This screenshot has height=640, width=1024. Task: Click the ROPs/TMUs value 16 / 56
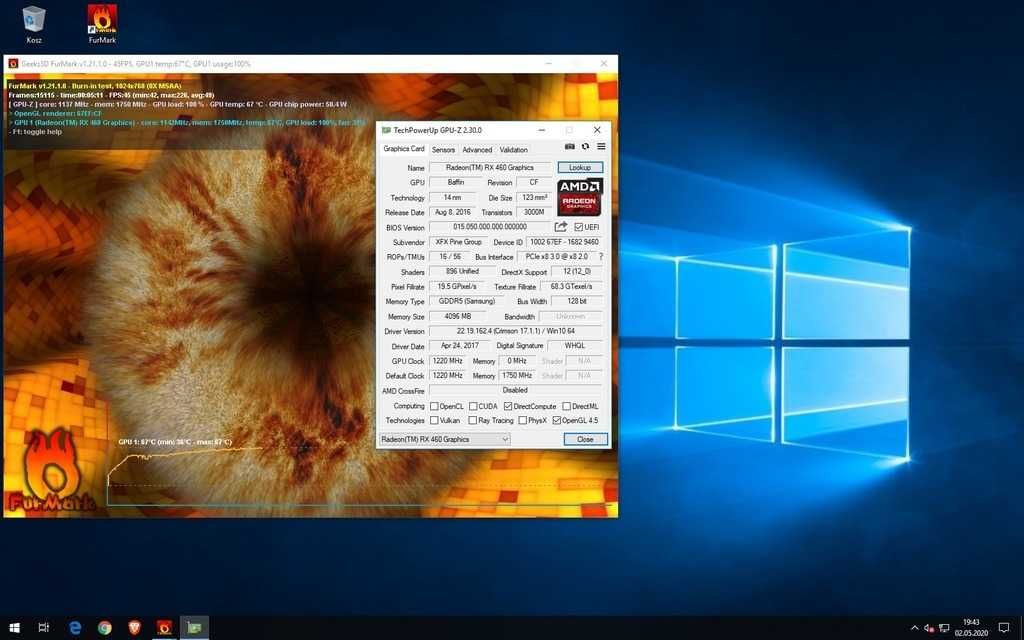(450, 257)
